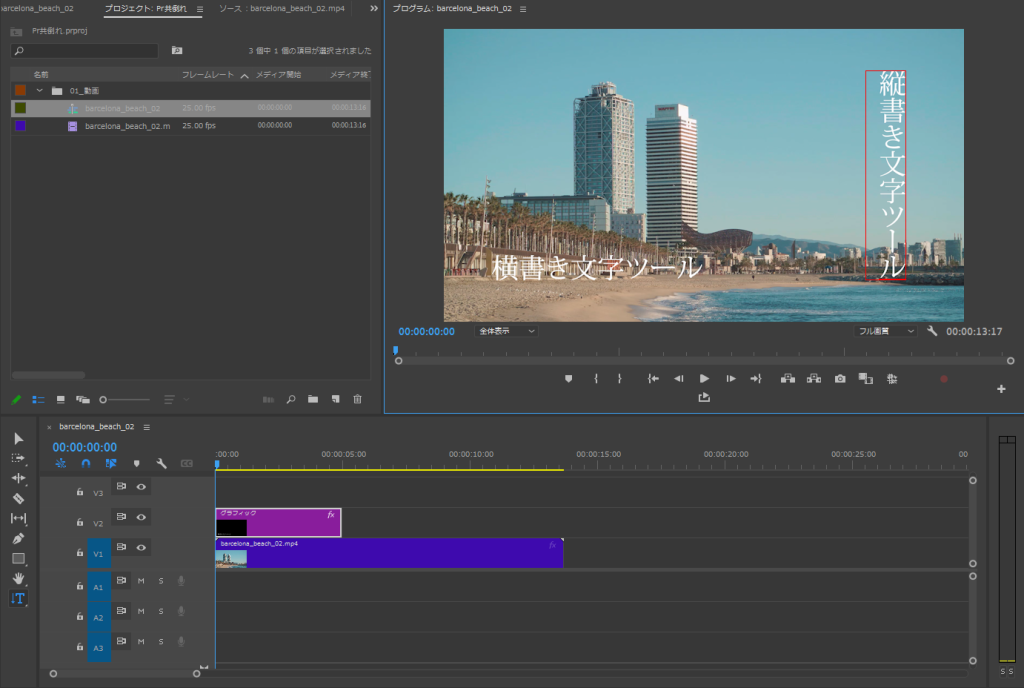The width and height of the screenshot is (1024, 688).
Task: Click the Export Frame camera icon
Action: (x=840, y=378)
